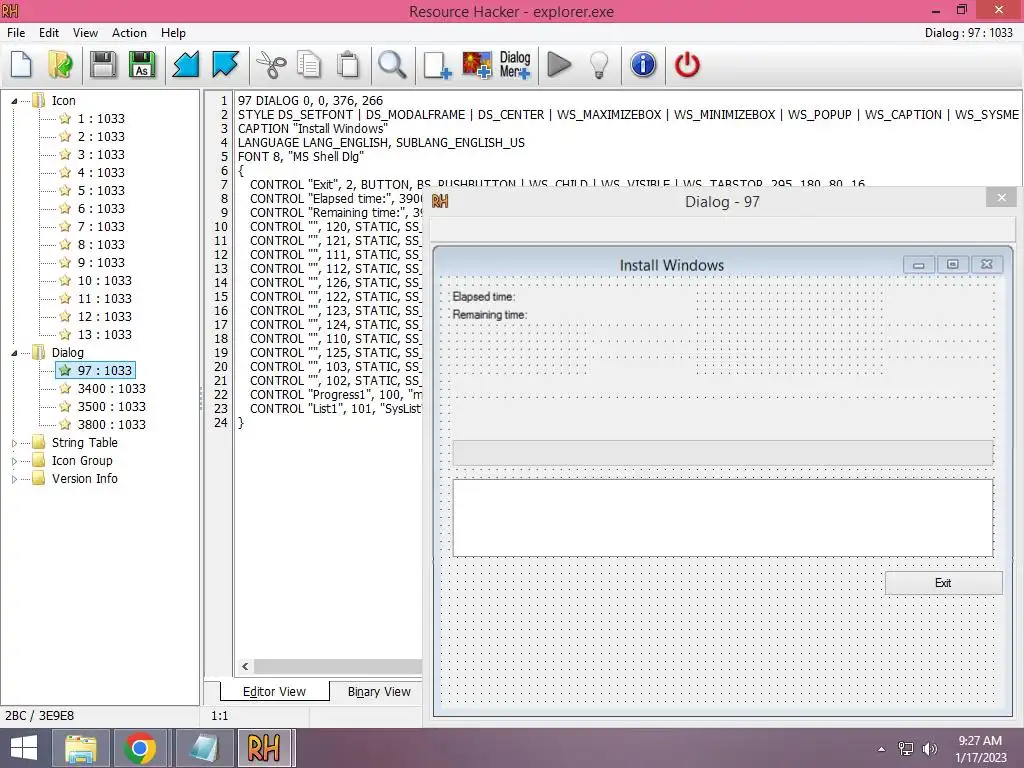This screenshot has height=768, width=1024.
Task: Select icon resource 7 : 1033
Action: 101,227
